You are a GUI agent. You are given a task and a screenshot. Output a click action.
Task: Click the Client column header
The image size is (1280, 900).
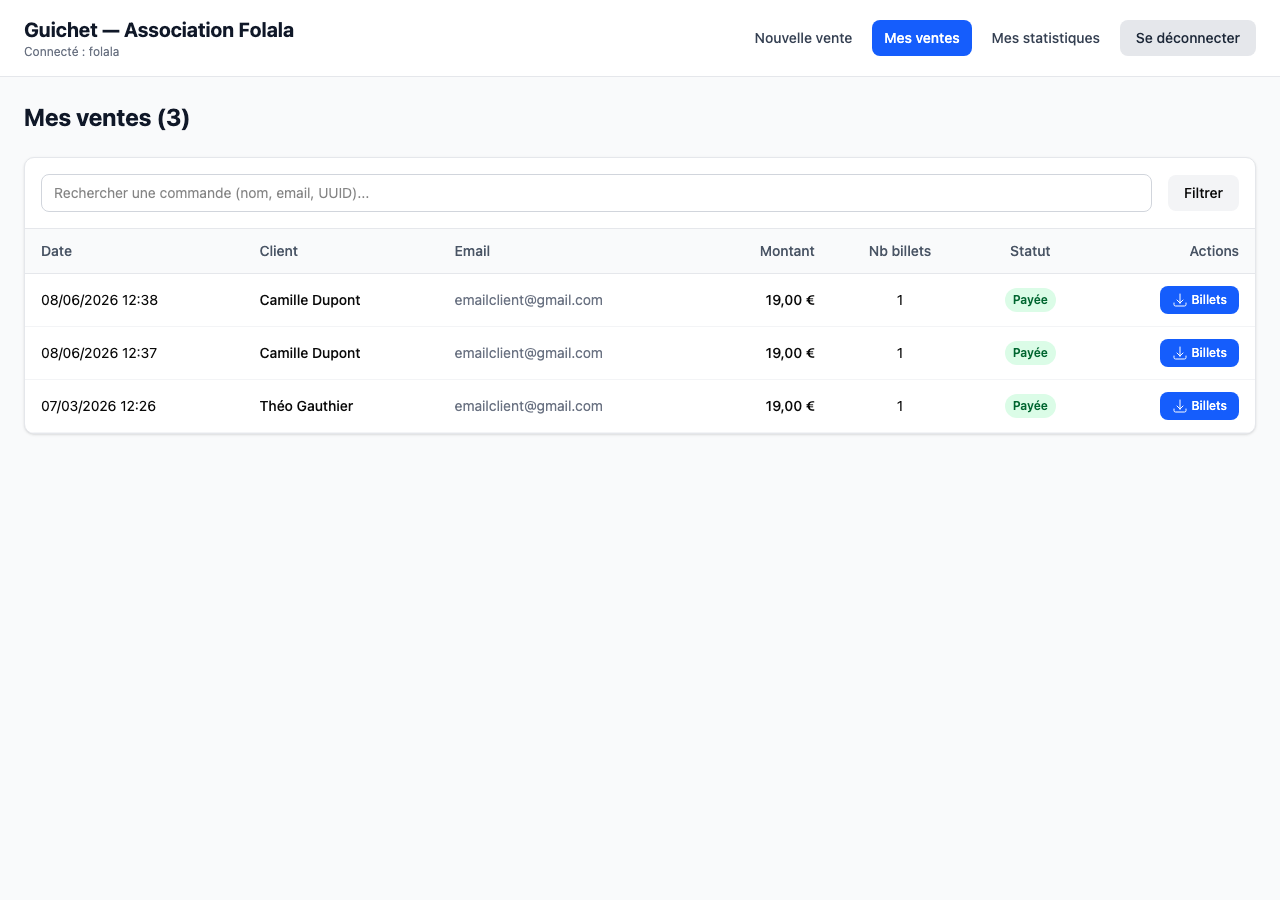click(279, 251)
